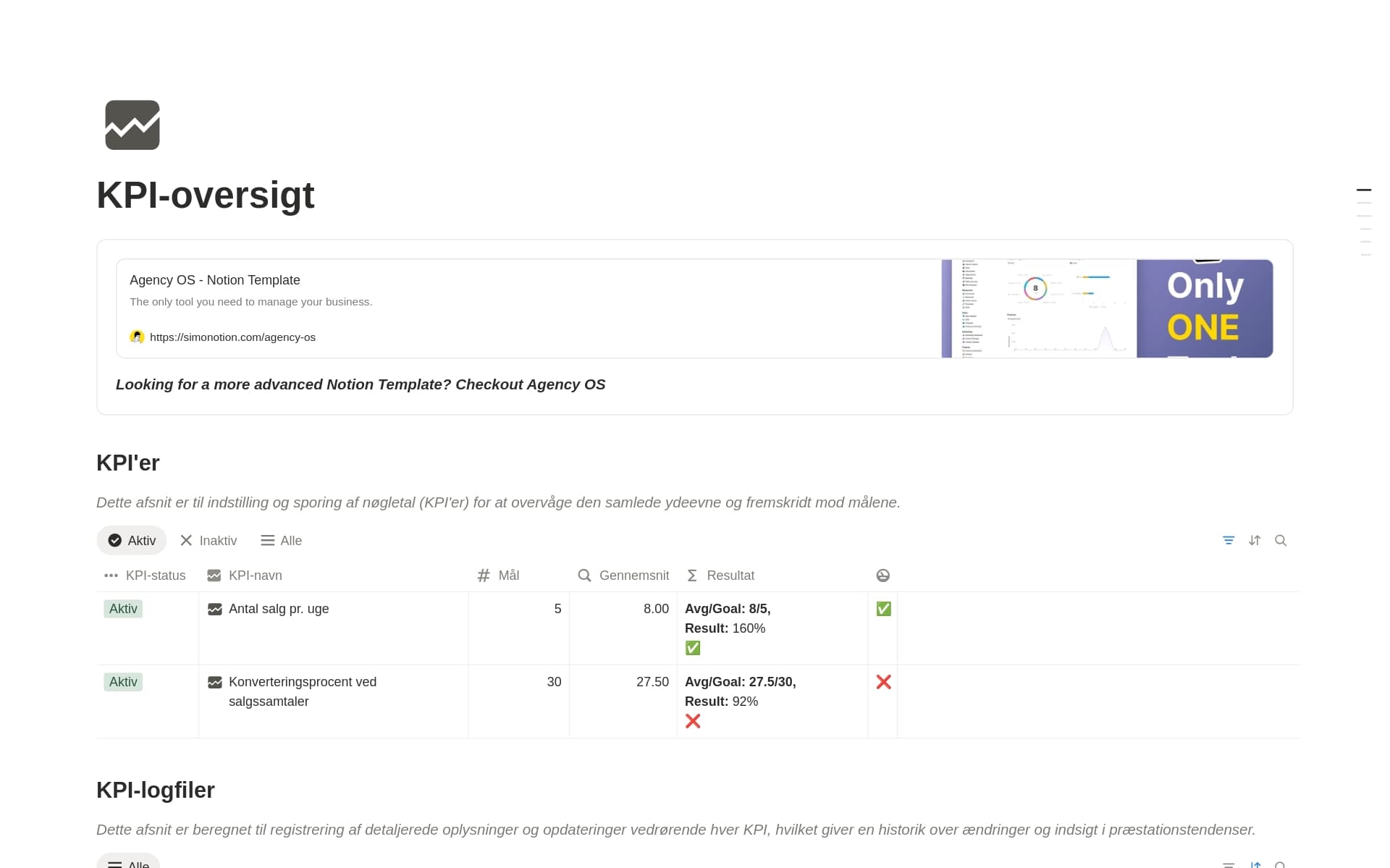Click the top marker in page outline
This screenshot has width=1390, height=868.
tap(1364, 190)
